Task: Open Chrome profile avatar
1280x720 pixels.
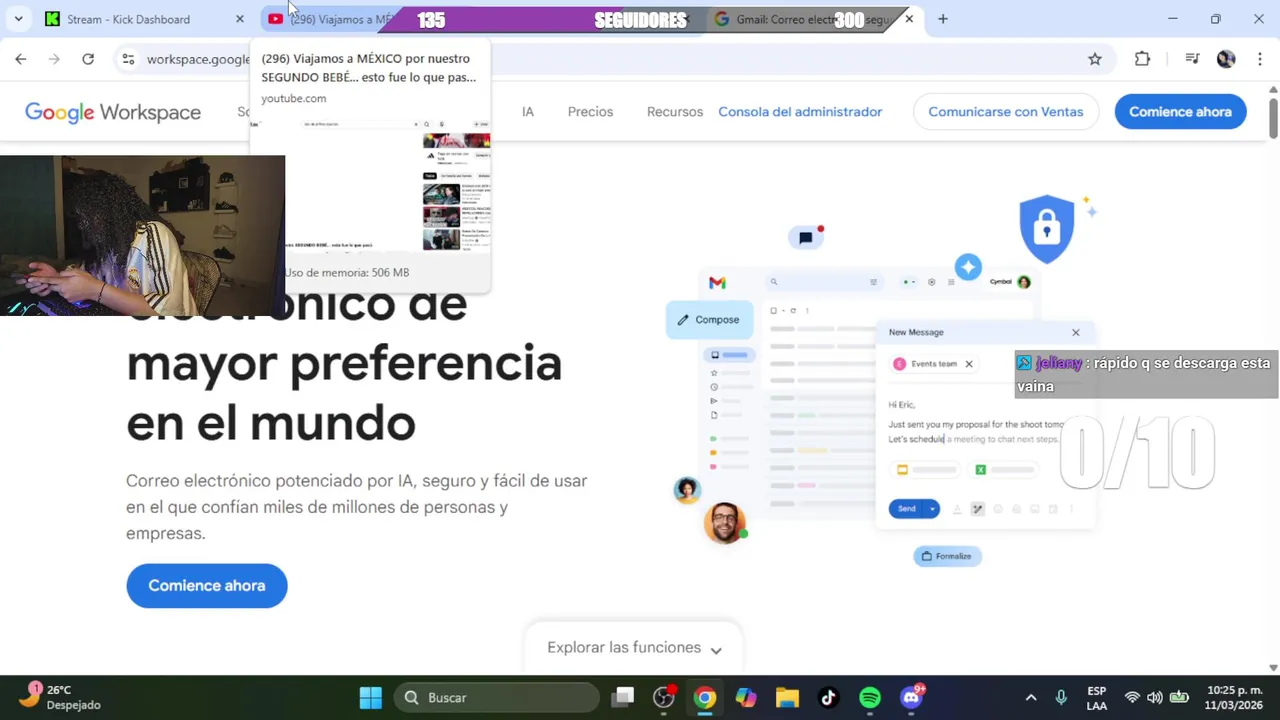Action: coord(1226,59)
